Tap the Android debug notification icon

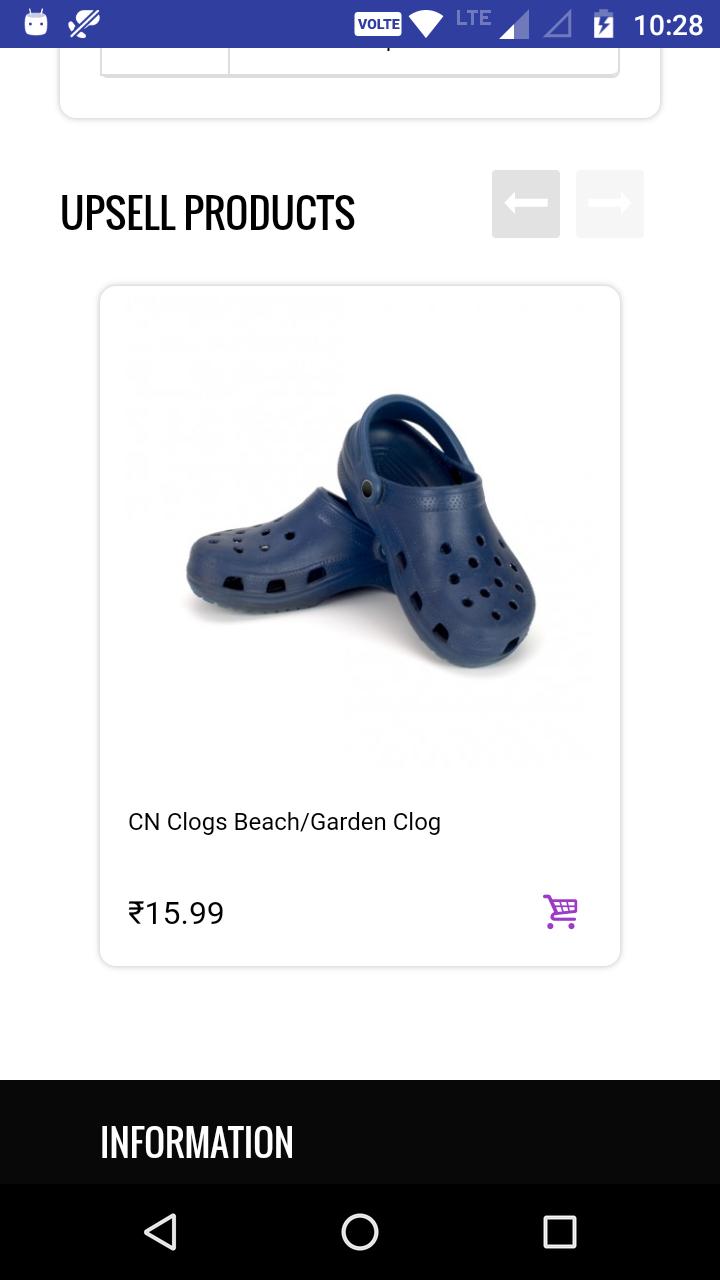[x=36, y=23]
